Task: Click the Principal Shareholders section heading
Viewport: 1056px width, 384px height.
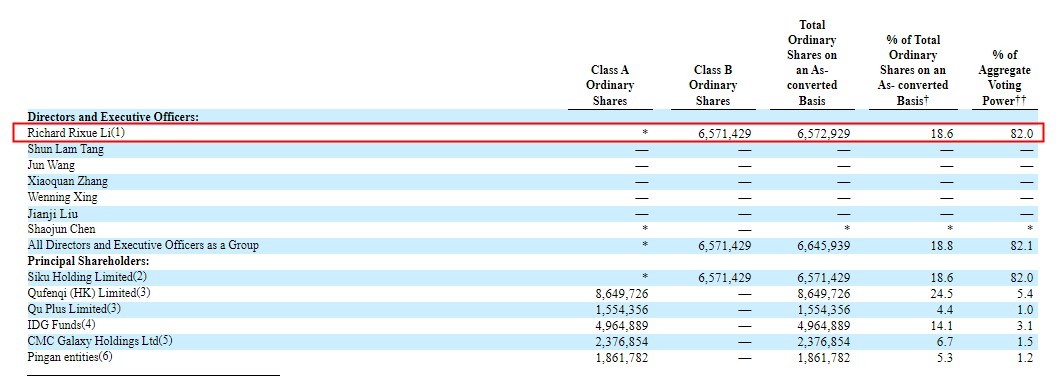Action: click(x=88, y=261)
